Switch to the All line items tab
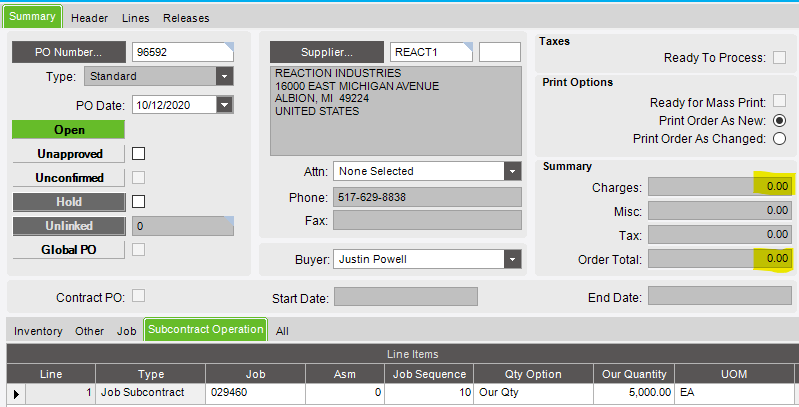The width and height of the screenshot is (799, 407). (282, 331)
